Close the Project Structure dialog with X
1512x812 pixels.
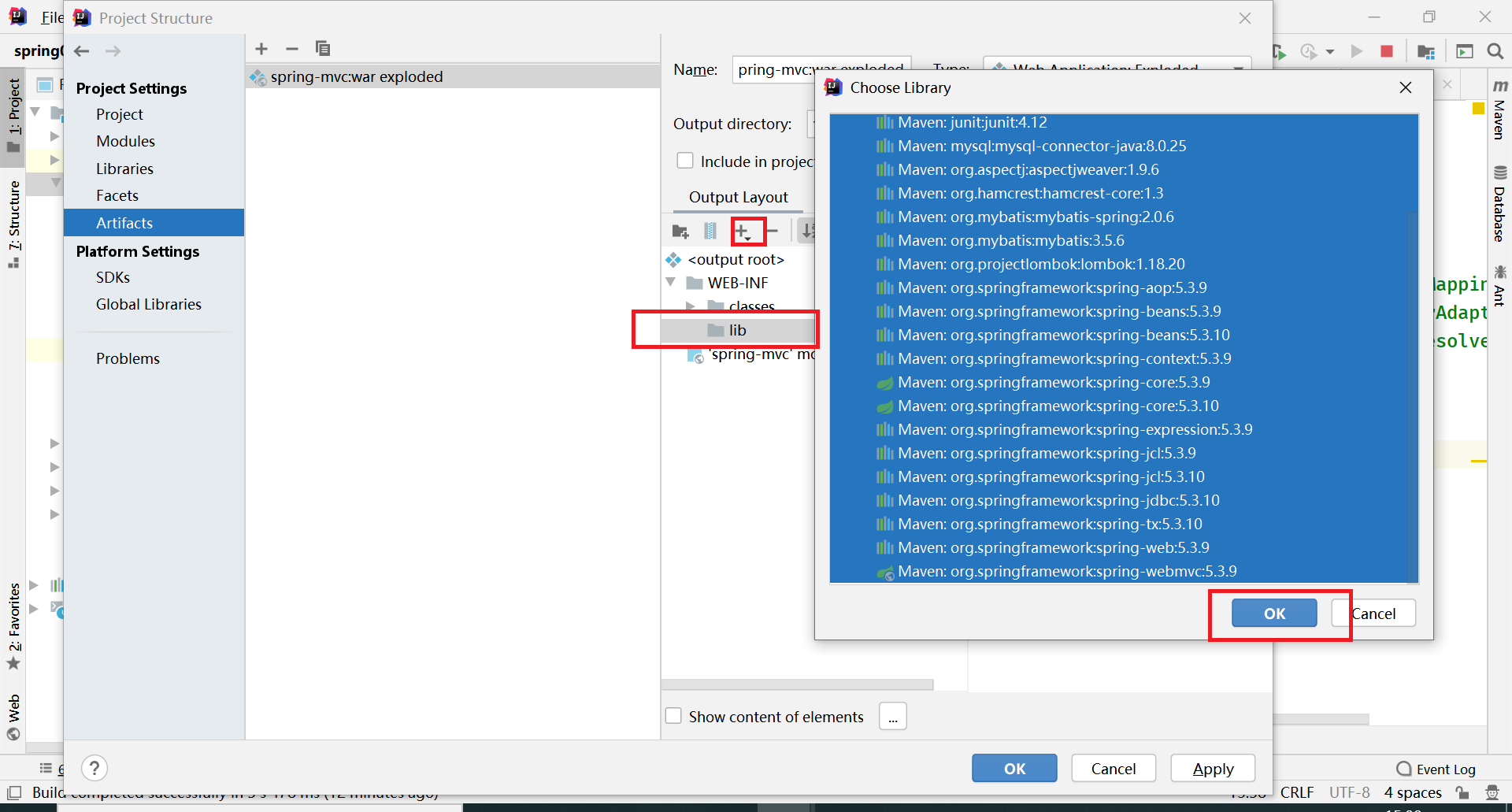coord(1245,18)
